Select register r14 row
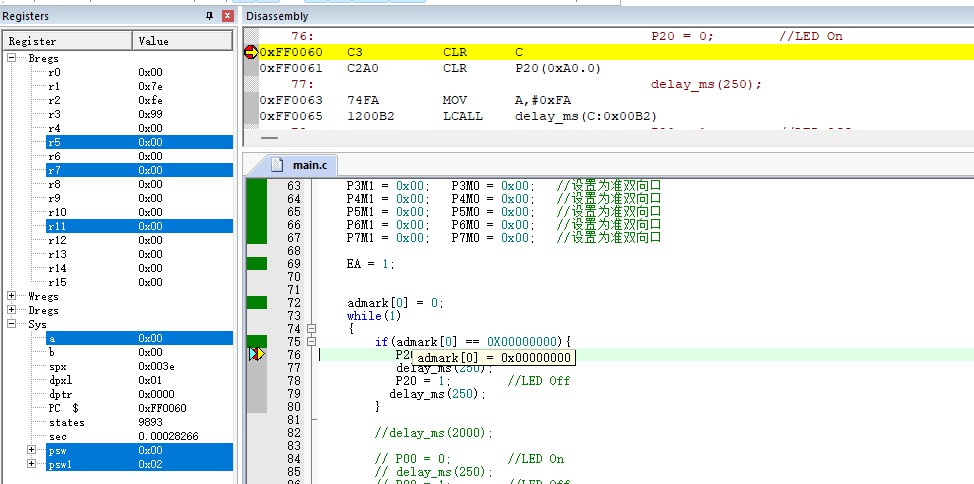The height and width of the screenshot is (484, 974). [x=139, y=268]
